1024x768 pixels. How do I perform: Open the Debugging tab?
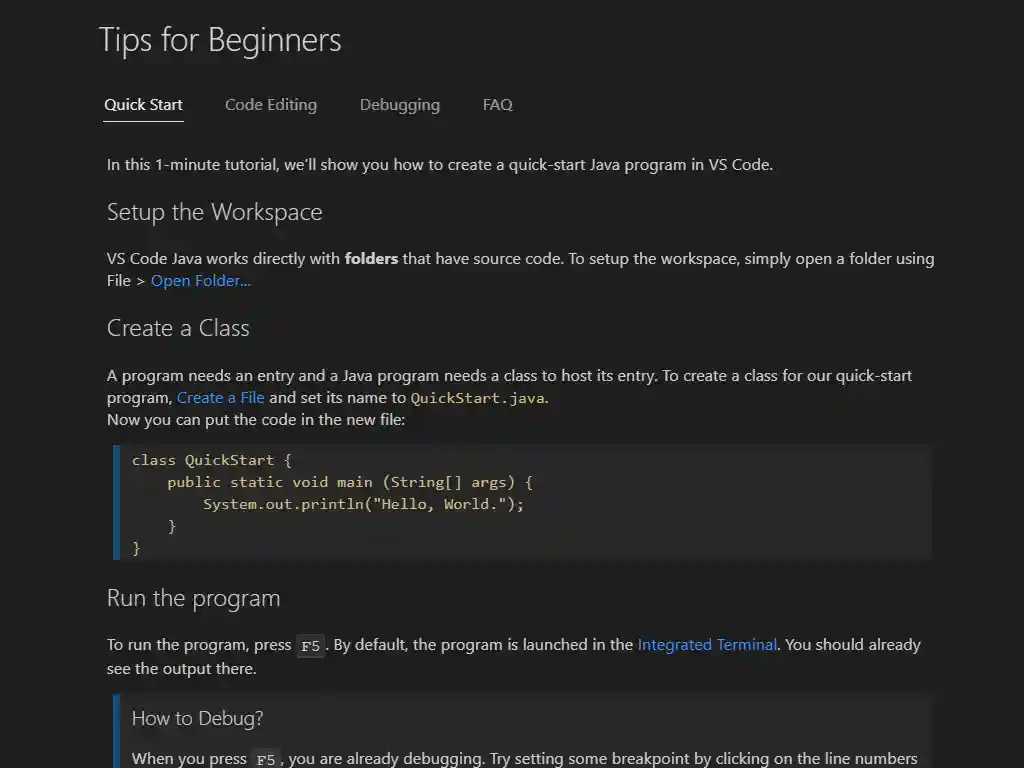(x=399, y=104)
